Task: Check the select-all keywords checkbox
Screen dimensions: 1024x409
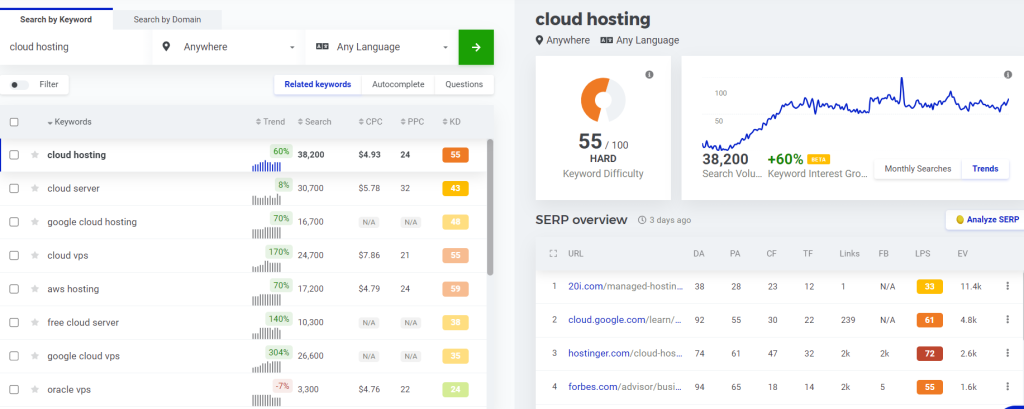Action: [14, 122]
